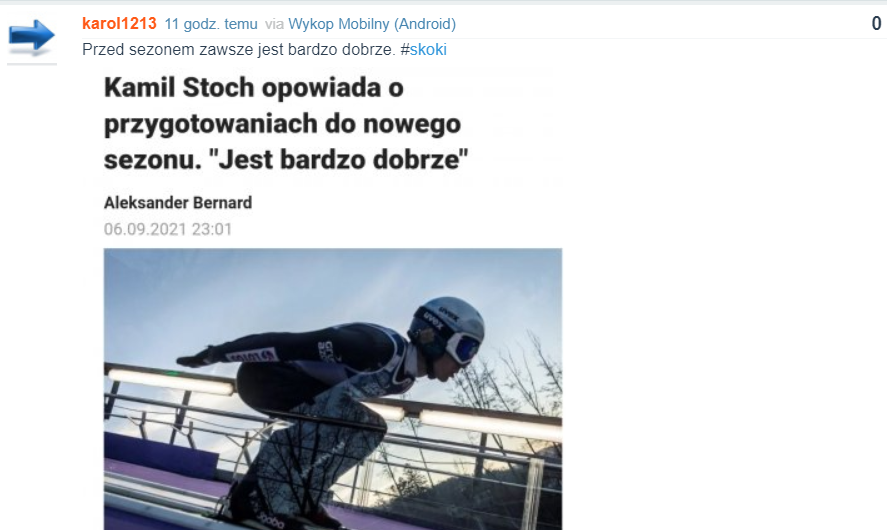
Task: Click the article date 06.09.2021 23:01
Action: (168, 229)
